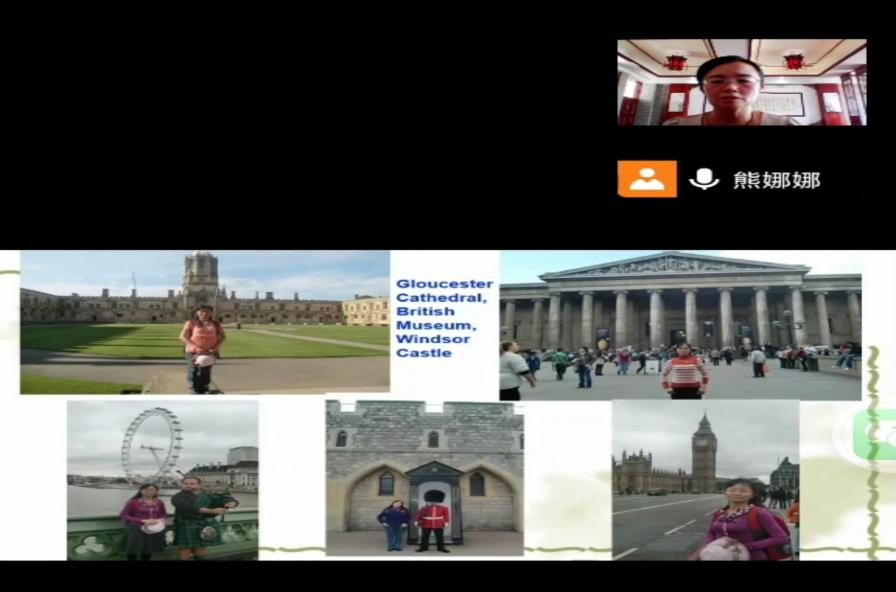The image size is (896, 592).
Task: Click the blue slide caption text
Action: pos(443,318)
